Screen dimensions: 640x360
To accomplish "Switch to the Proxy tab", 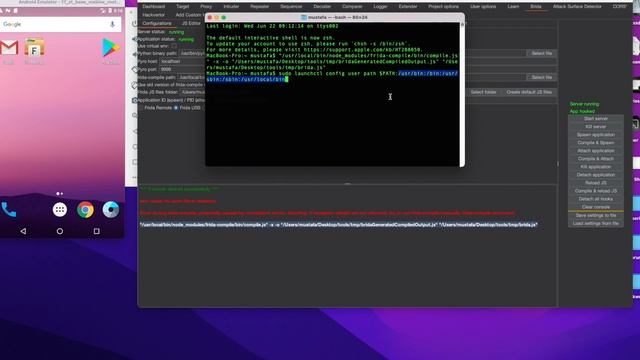I will [x=206, y=7].
